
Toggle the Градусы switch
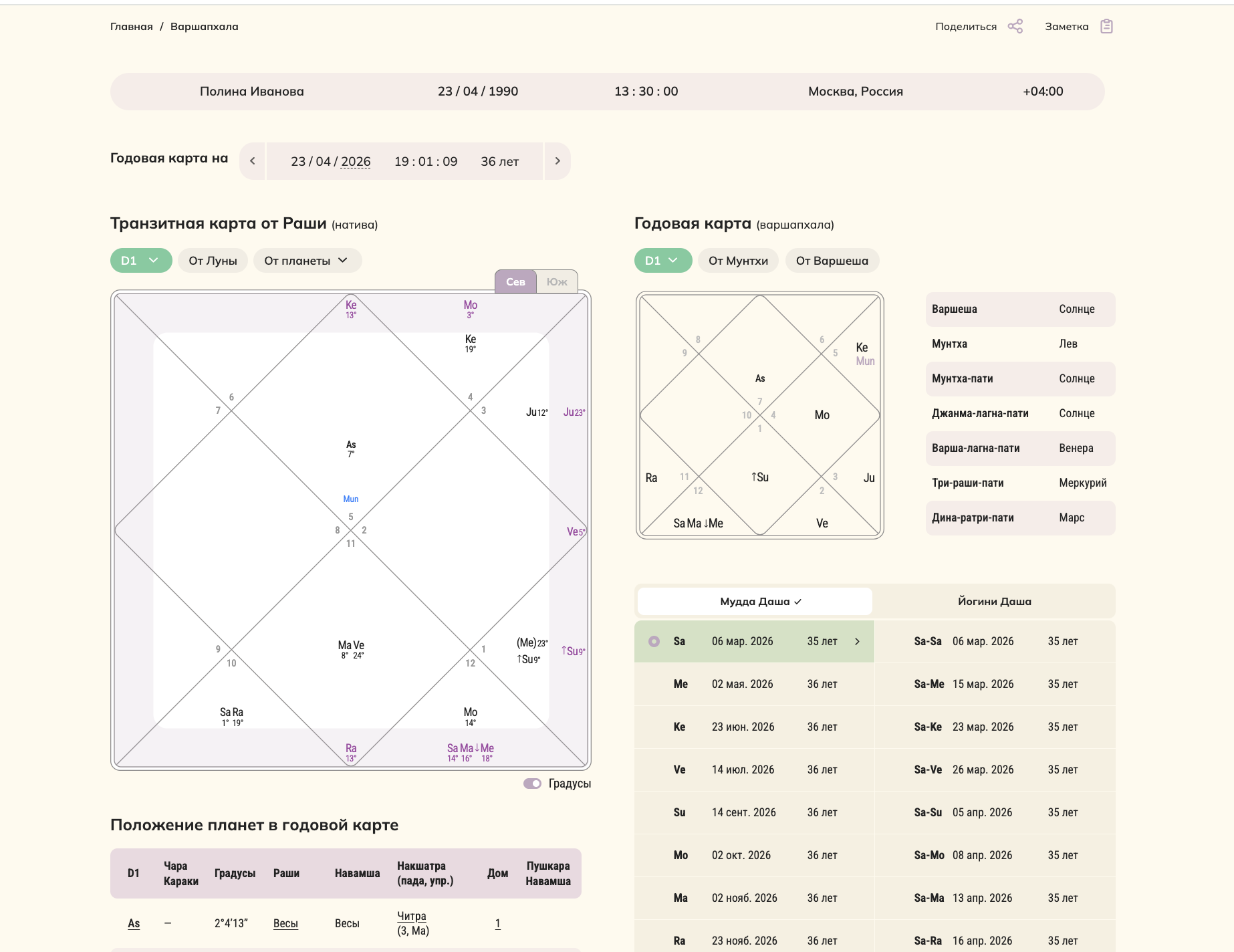pyautogui.click(x=532, y=784)
